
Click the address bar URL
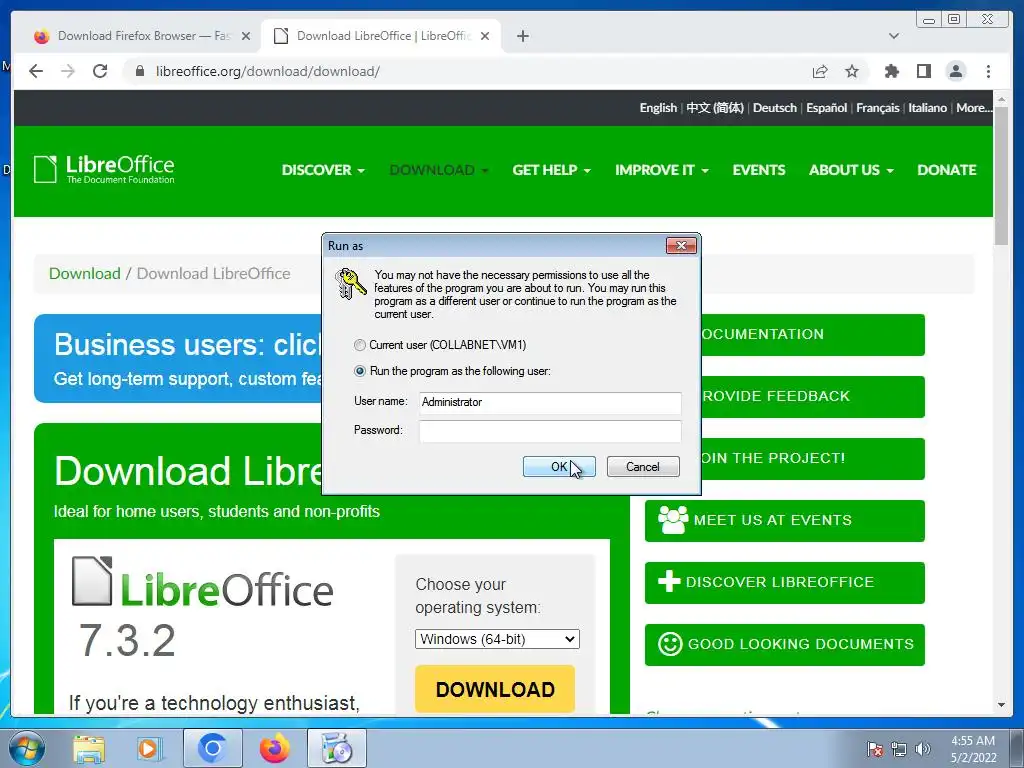[x=268, y=71]
